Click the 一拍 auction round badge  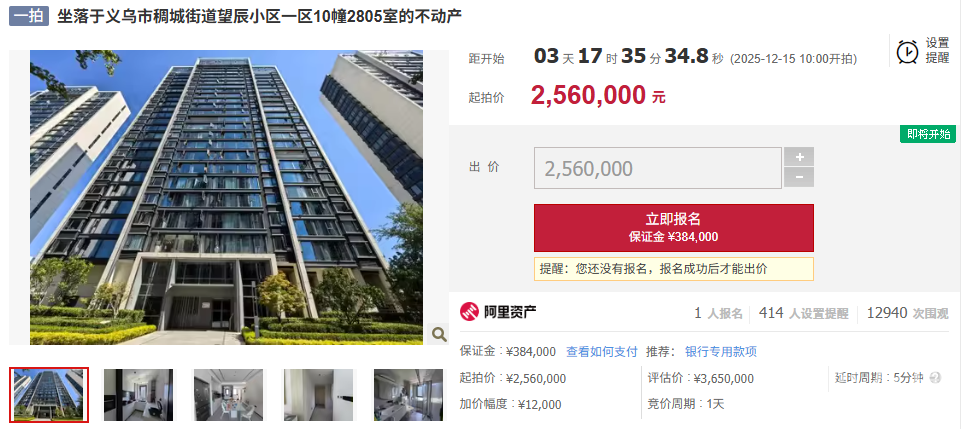[x=29, y=17]
